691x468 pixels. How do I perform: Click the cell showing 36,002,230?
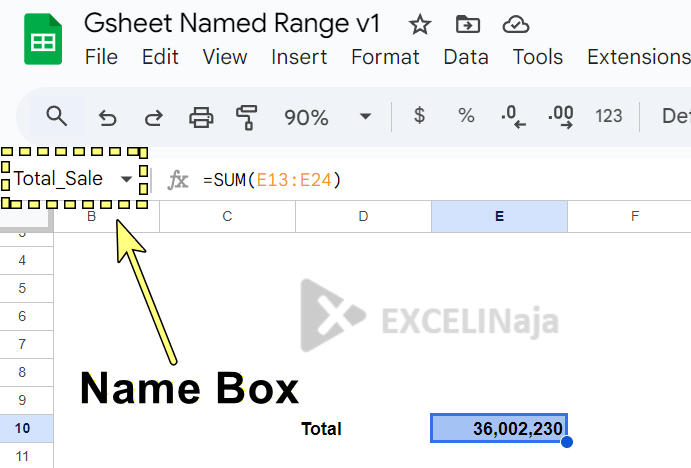click(499, 428)
